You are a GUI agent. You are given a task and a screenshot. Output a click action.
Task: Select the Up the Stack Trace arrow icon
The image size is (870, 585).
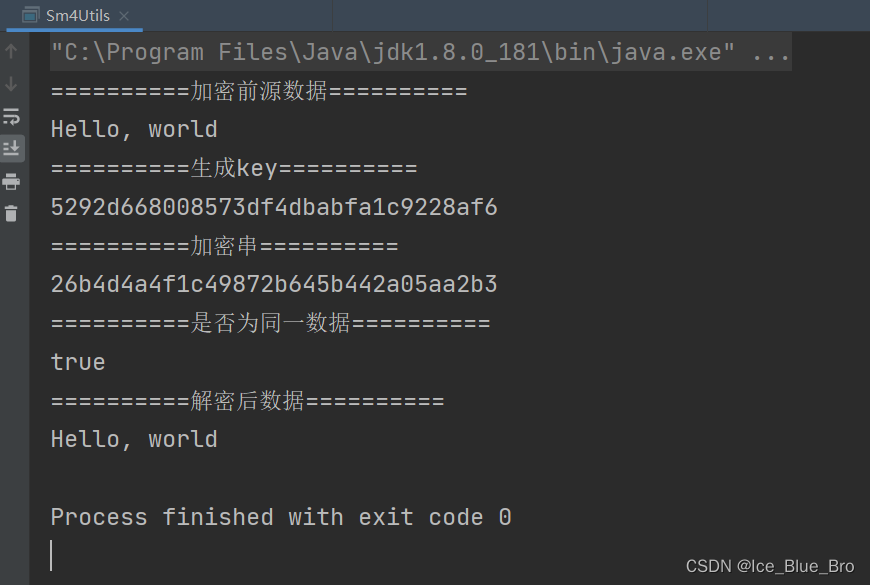(10, 51)
